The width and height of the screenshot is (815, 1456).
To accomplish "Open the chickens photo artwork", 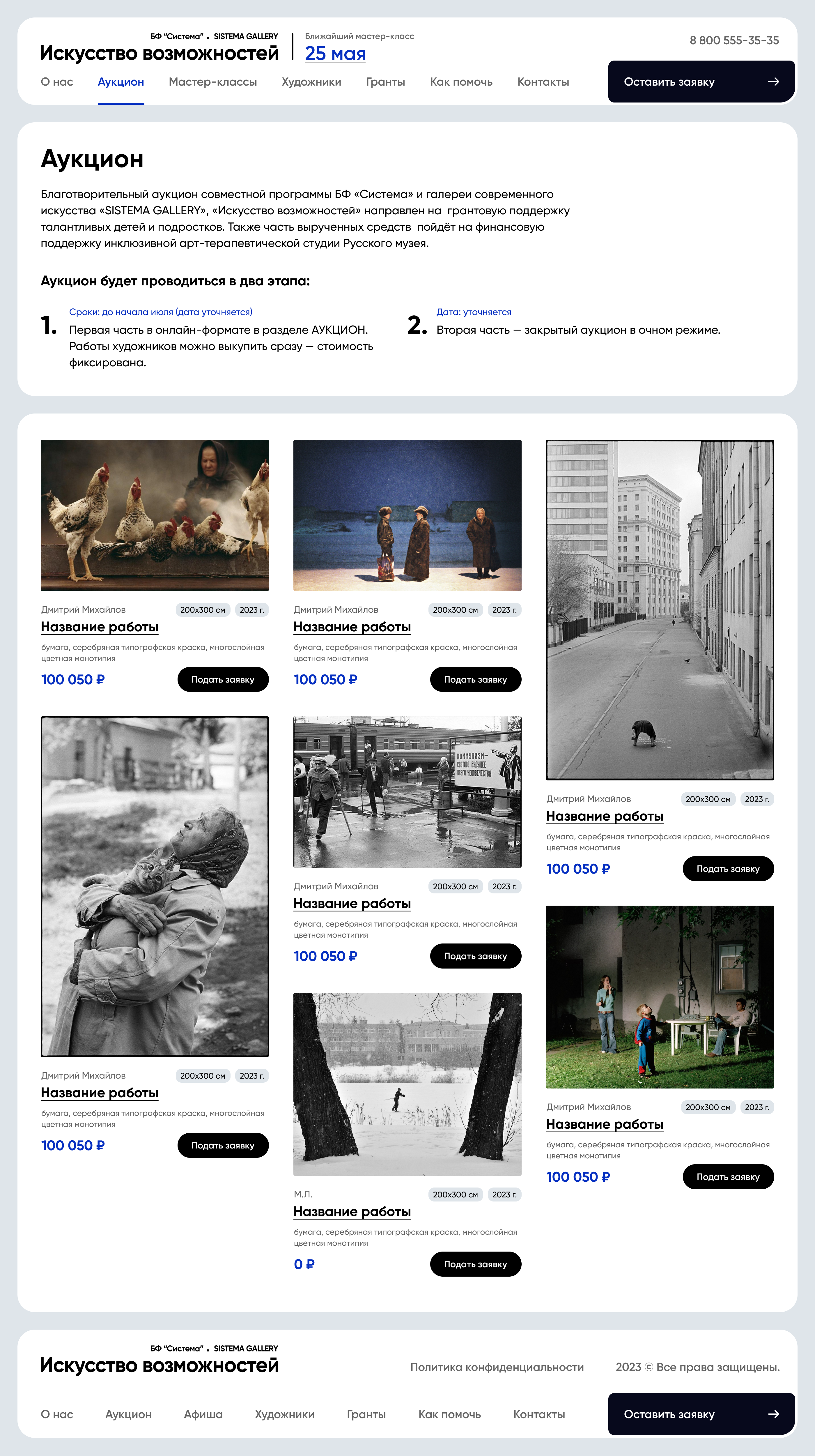I will [155, 515].
